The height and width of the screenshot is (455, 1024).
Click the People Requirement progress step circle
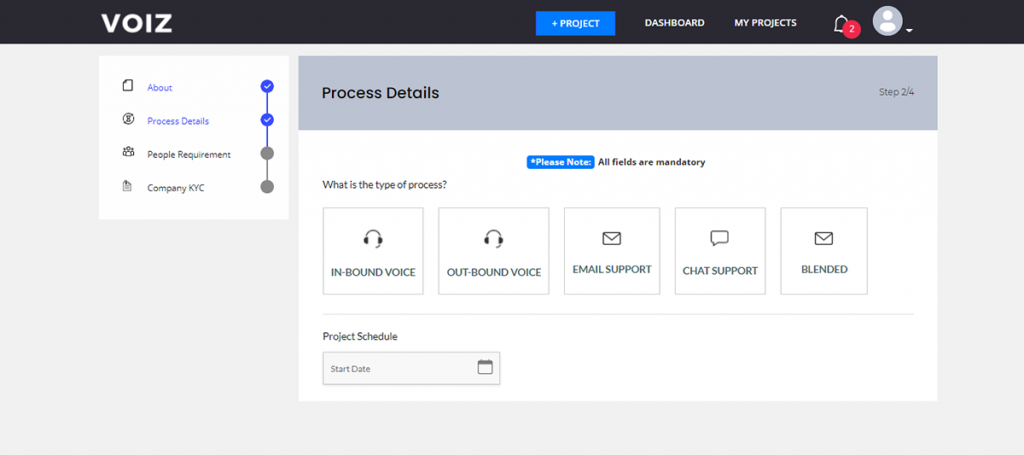pos(266,153)
